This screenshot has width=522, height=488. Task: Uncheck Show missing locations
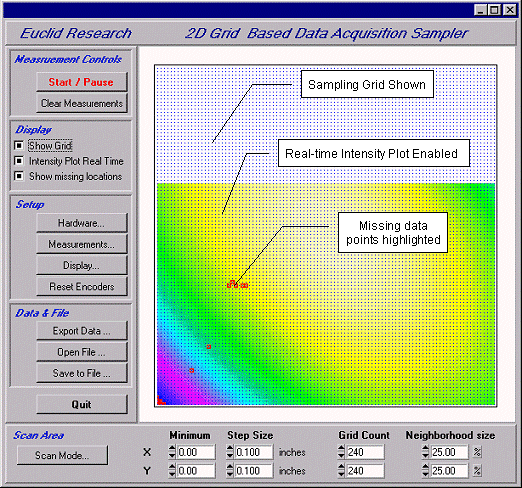(x=19, y=176)
